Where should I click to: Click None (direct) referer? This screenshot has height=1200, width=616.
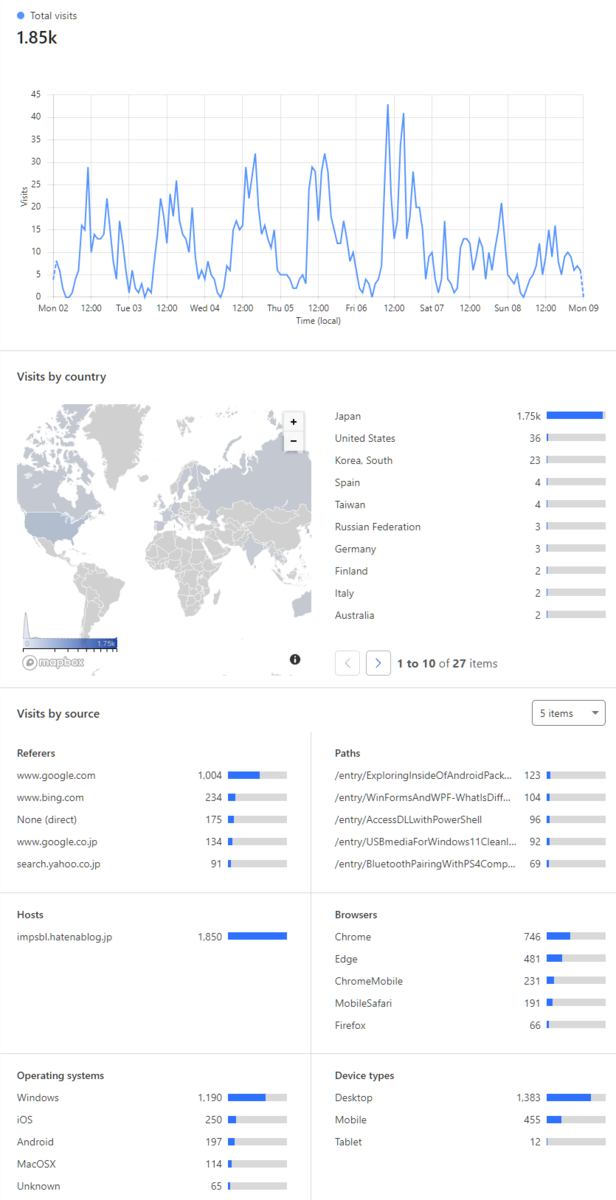[46, 819]
